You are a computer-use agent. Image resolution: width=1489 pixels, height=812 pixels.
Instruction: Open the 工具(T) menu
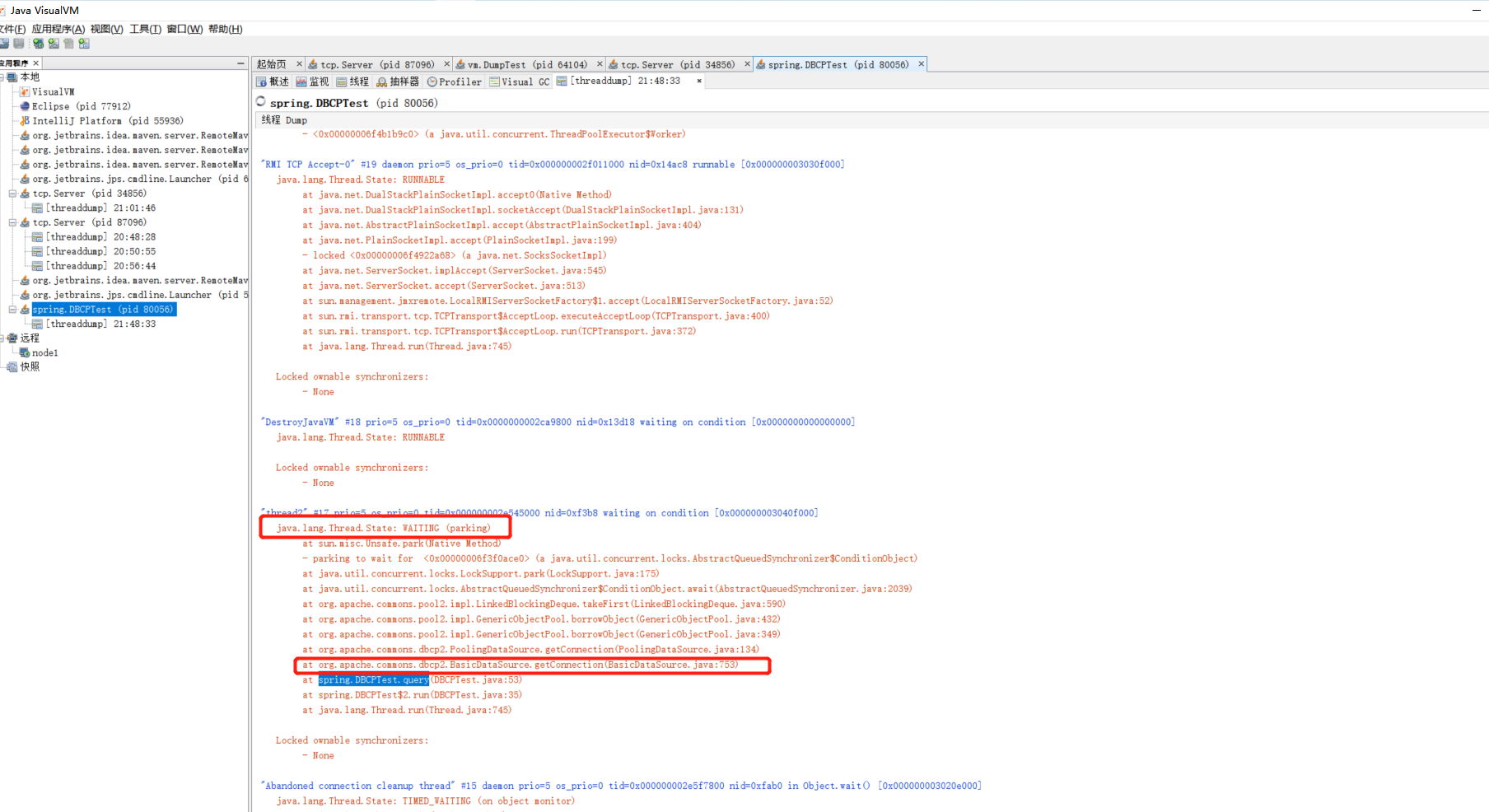145,29
